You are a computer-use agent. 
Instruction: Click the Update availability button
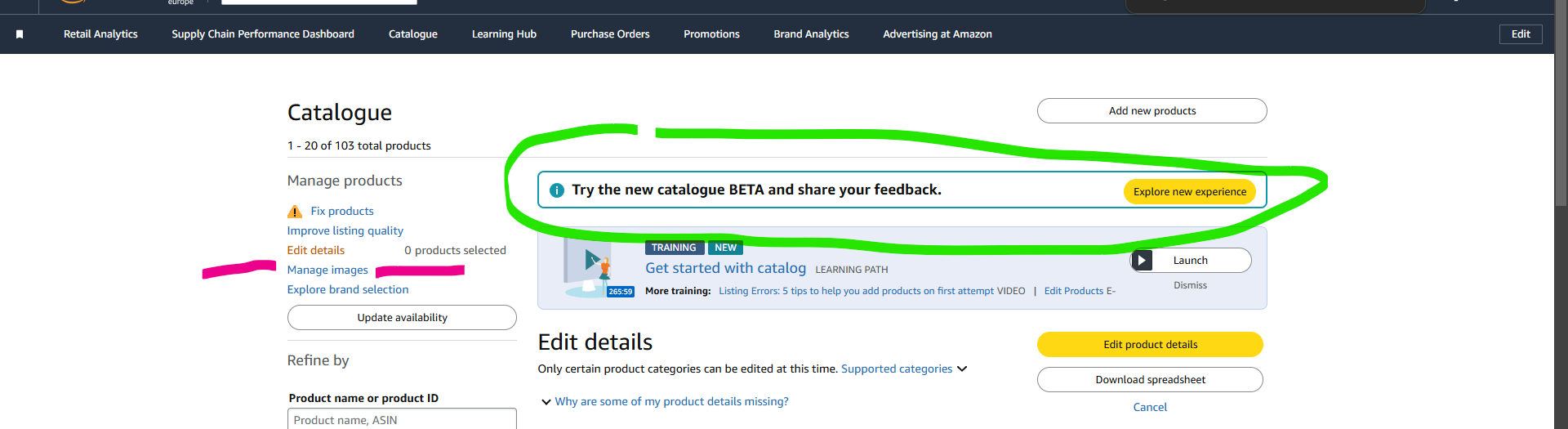402,318
